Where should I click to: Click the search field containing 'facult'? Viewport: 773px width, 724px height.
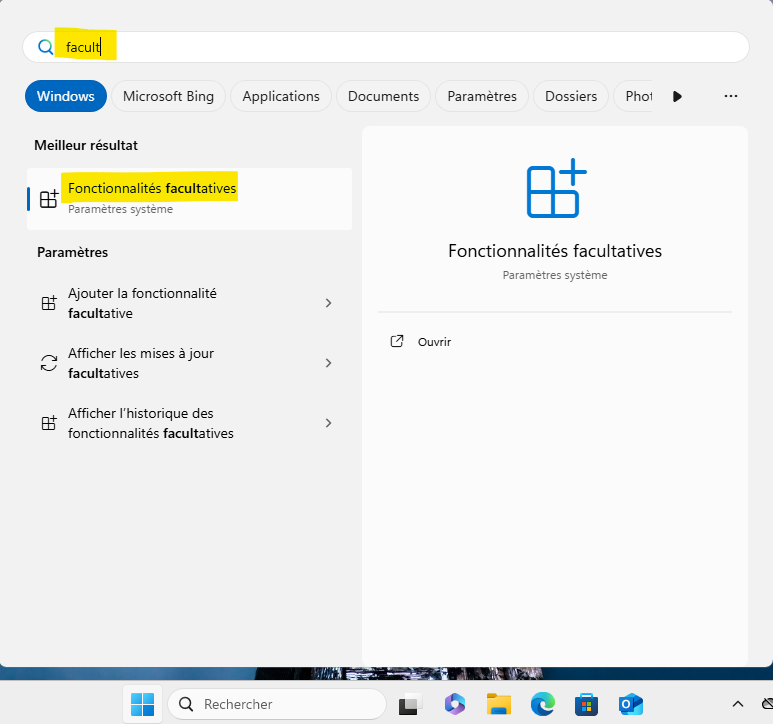pos(386,47)
